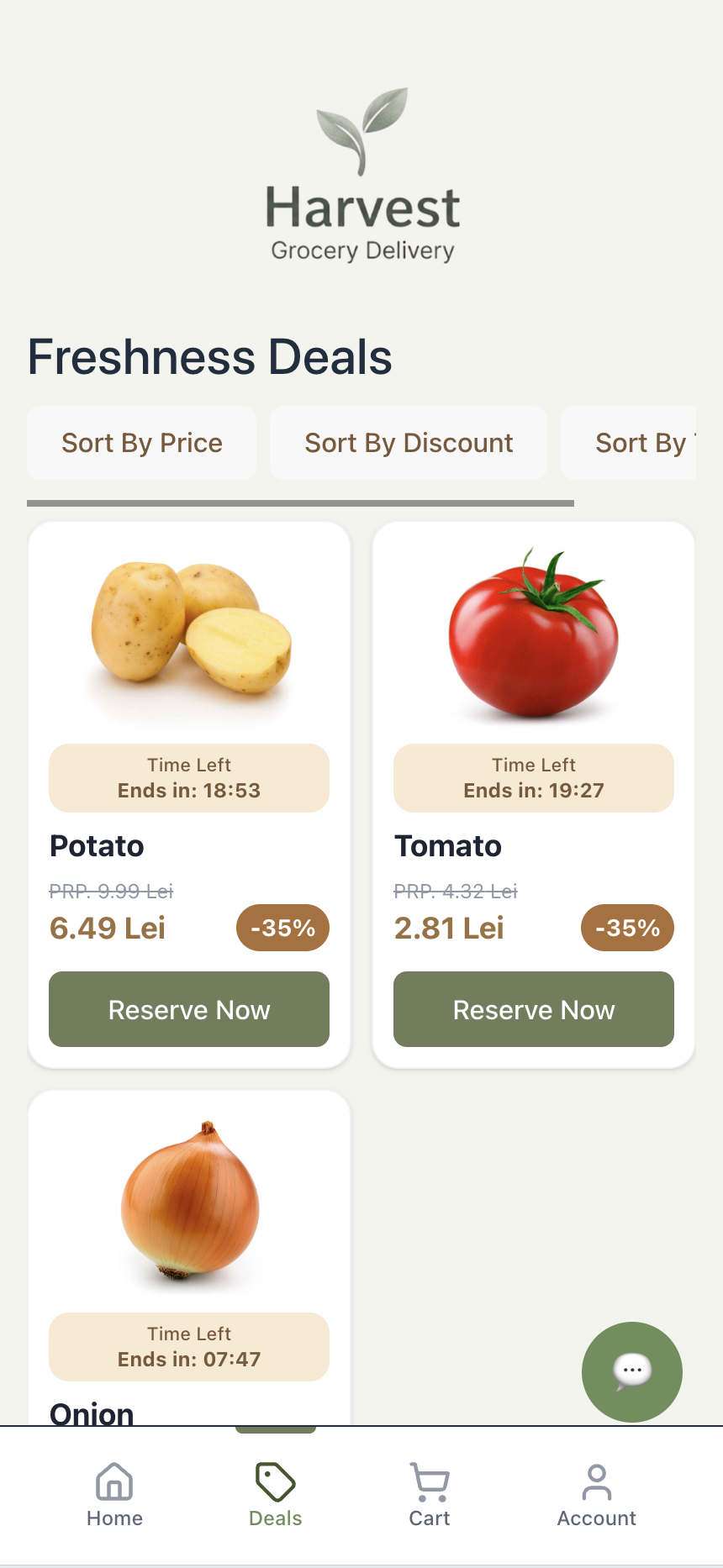The width and height of the screenshot is (723, 1568).
Task: Click the sort options horizontal scrollbar
Action: [x=300, y=503]
